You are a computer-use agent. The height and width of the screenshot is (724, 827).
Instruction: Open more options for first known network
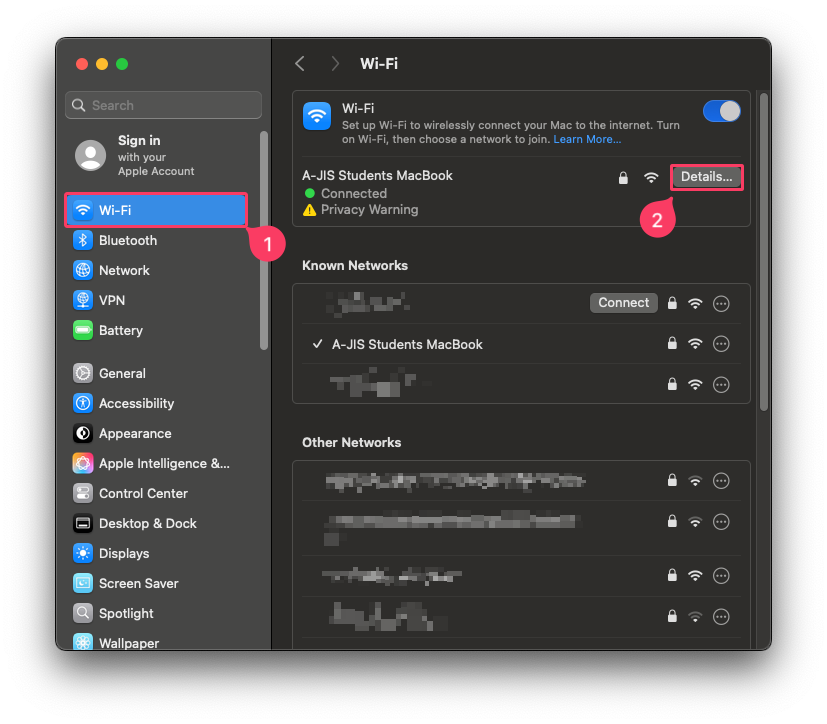(720, 303)
